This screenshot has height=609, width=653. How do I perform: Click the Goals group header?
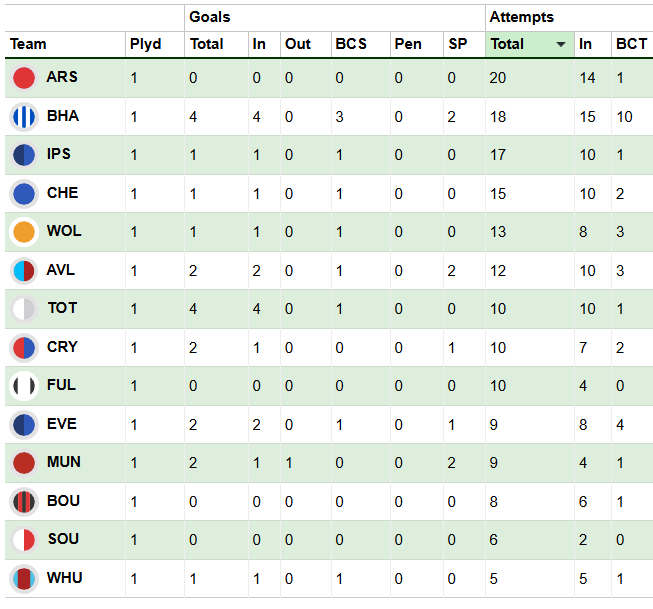209,17
